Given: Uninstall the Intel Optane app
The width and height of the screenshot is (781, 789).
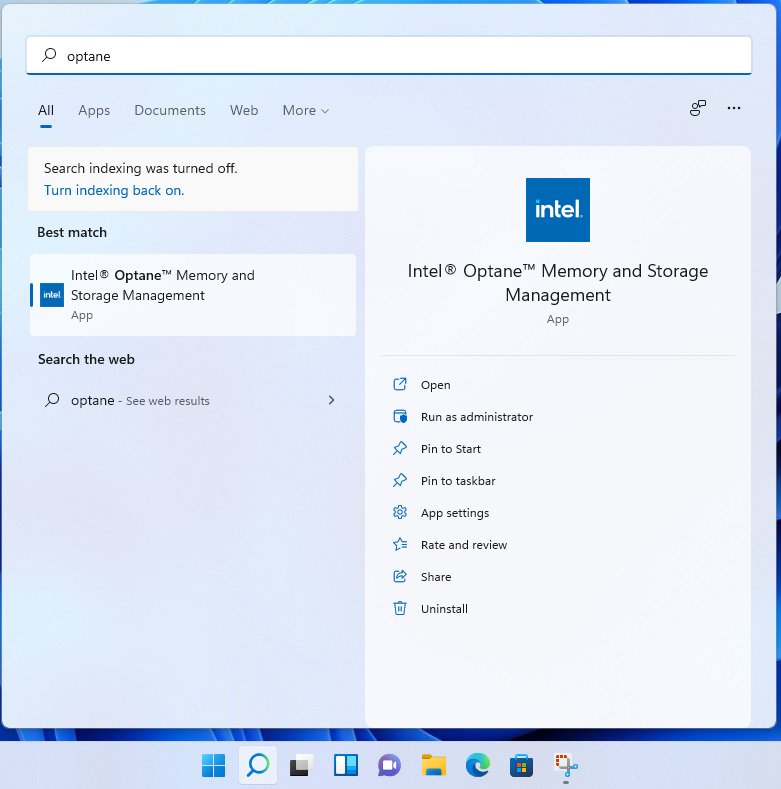Looking at the screenshot, I should [444, 609].
